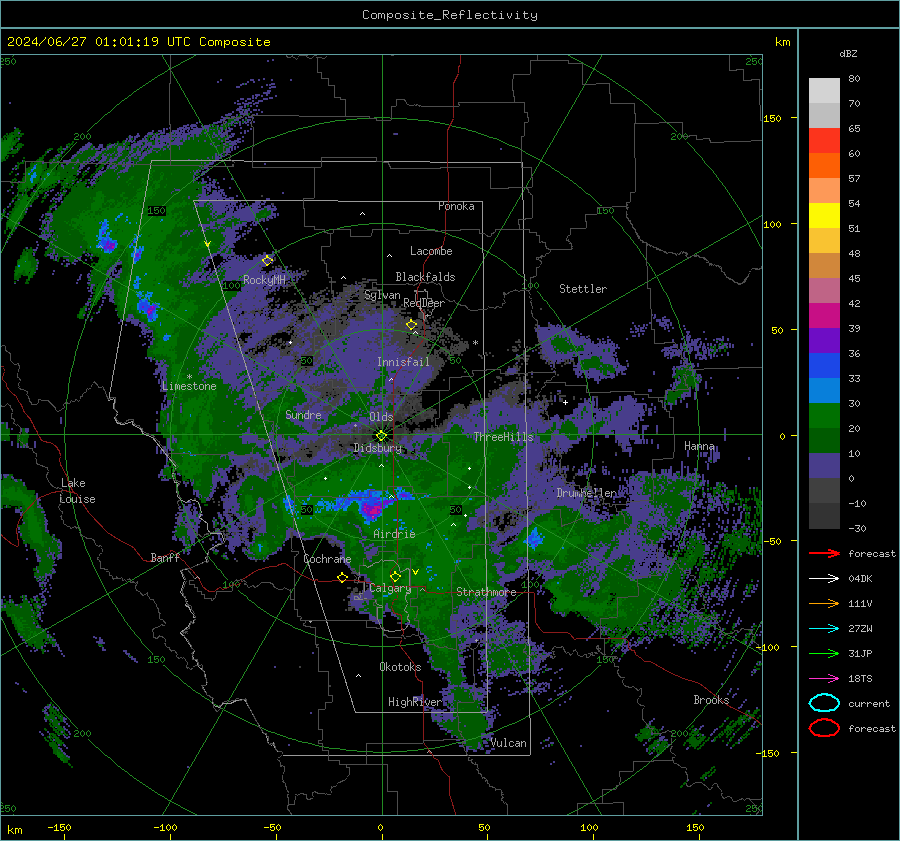Click the yellow diamond marker near RedDeer

click(412, 325)
